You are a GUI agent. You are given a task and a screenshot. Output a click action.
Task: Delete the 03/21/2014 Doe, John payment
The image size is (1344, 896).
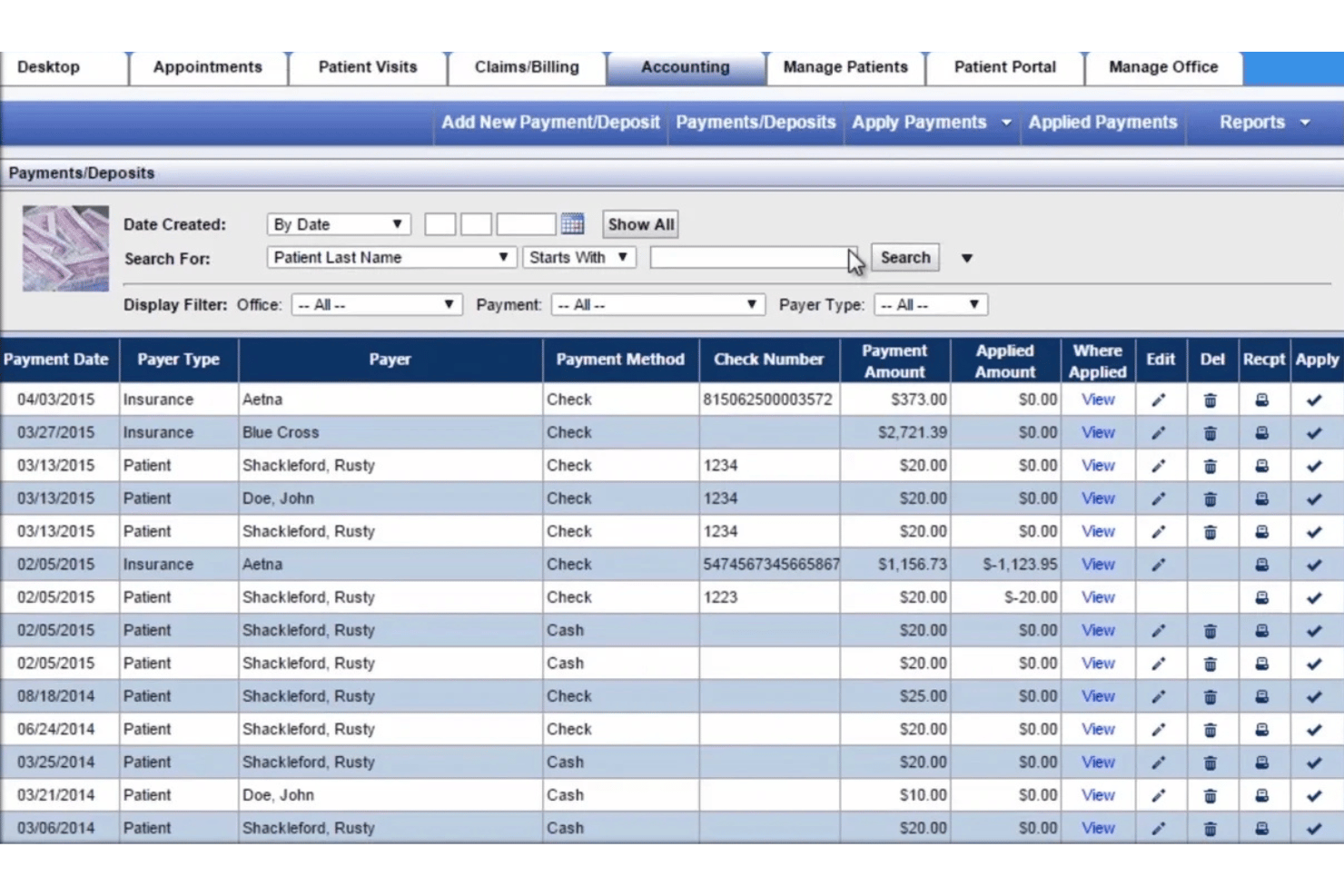pos(1211,796)
